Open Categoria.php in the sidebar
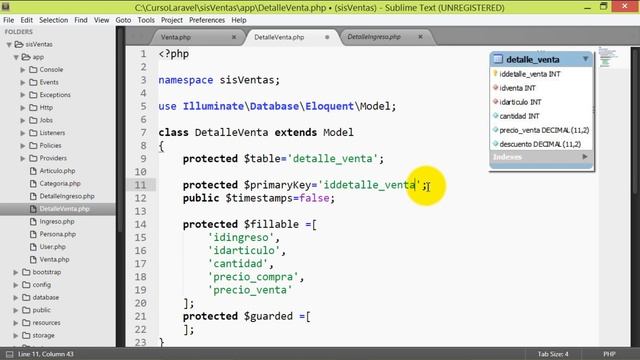This screenshot has height=360, width=640. click(x=60, y=183)
